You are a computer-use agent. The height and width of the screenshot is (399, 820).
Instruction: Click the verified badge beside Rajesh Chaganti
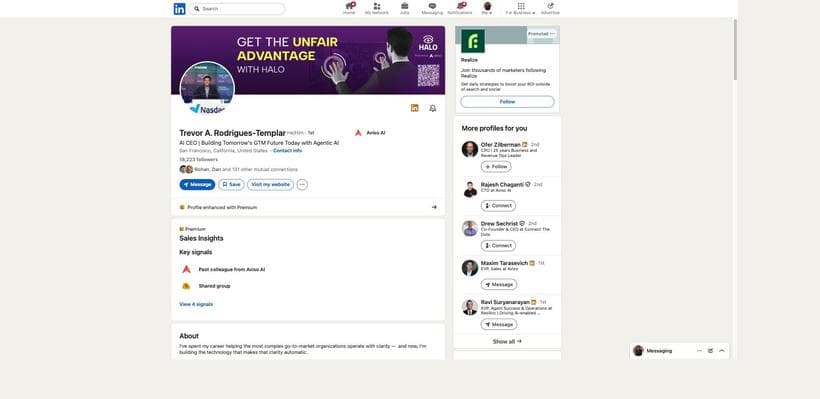point(528,184)
